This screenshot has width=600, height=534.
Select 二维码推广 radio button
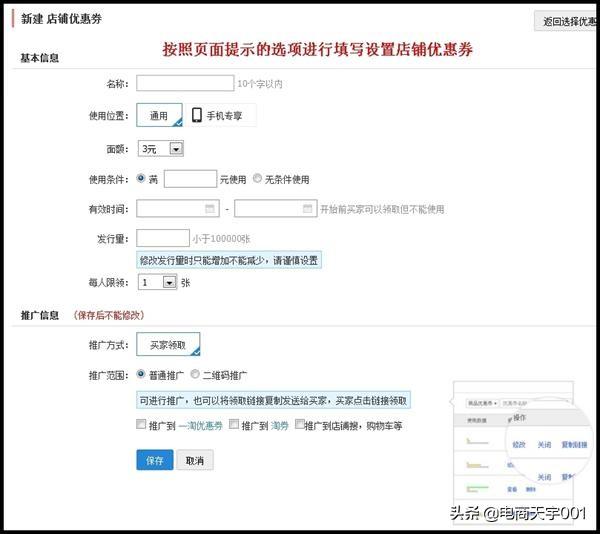[195, 375]
